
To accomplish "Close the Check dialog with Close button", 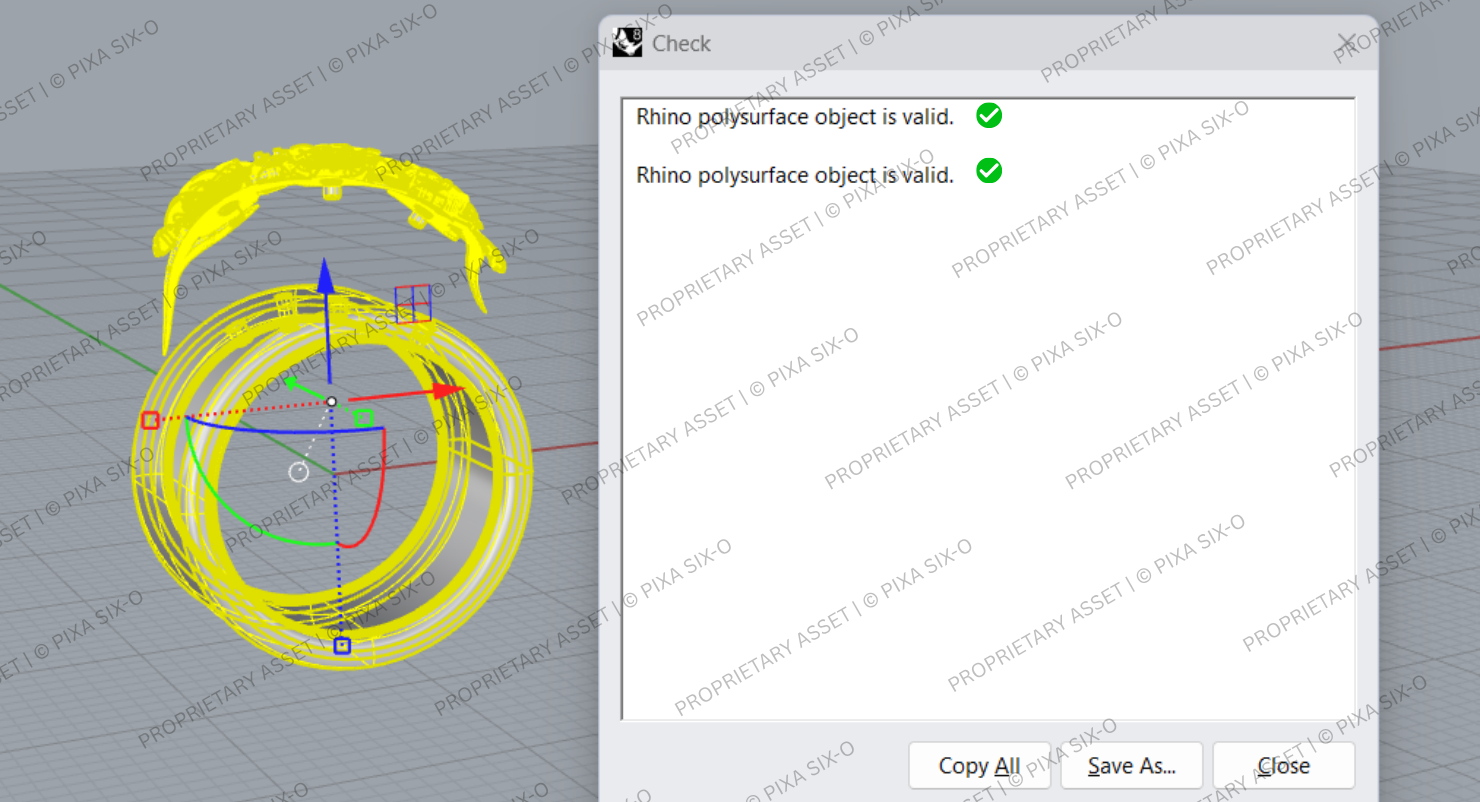I will coord(1283,766).
